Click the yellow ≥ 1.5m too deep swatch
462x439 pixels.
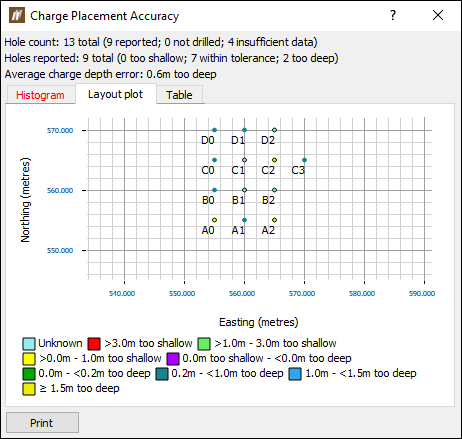pyautogui.click(x=29, y=389)
